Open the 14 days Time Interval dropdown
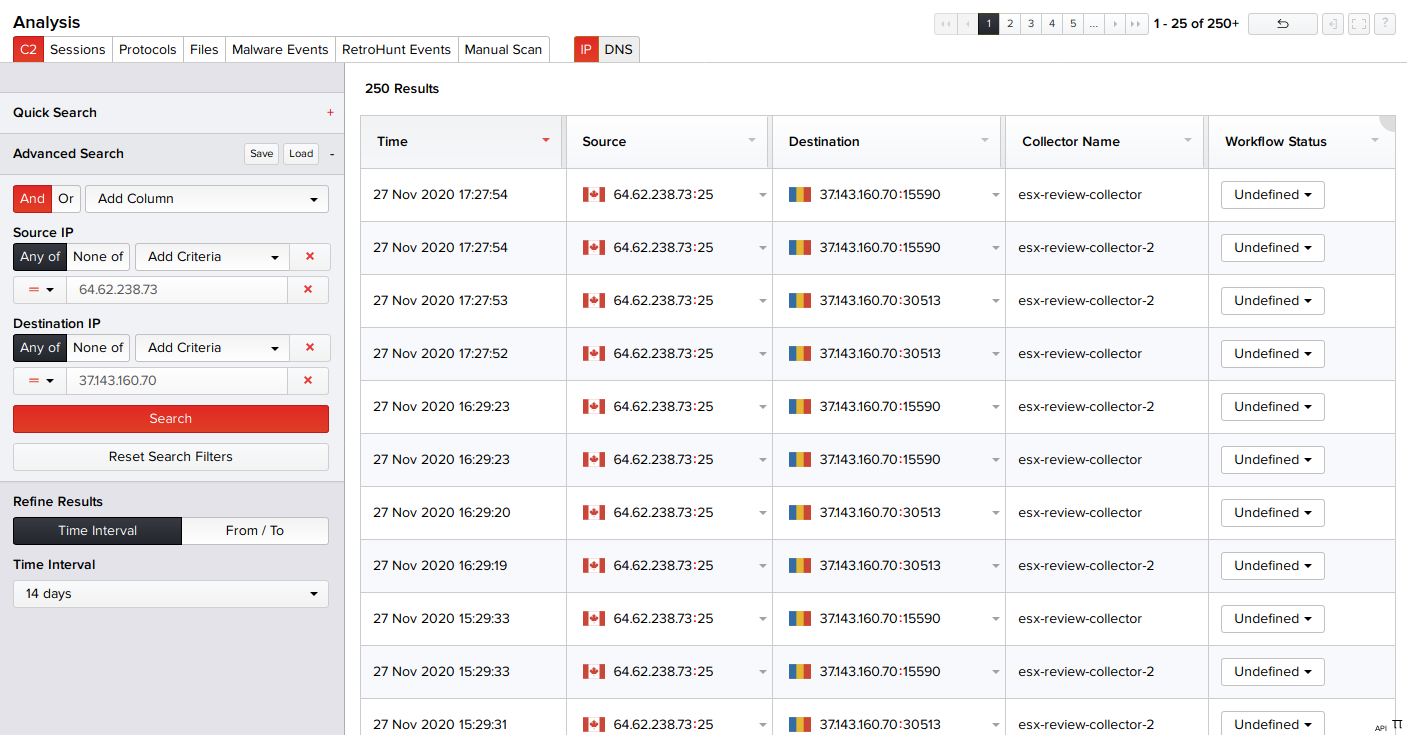Viewport: 1407px width, 735px height. pyautogui.click(x=171, y=594)
